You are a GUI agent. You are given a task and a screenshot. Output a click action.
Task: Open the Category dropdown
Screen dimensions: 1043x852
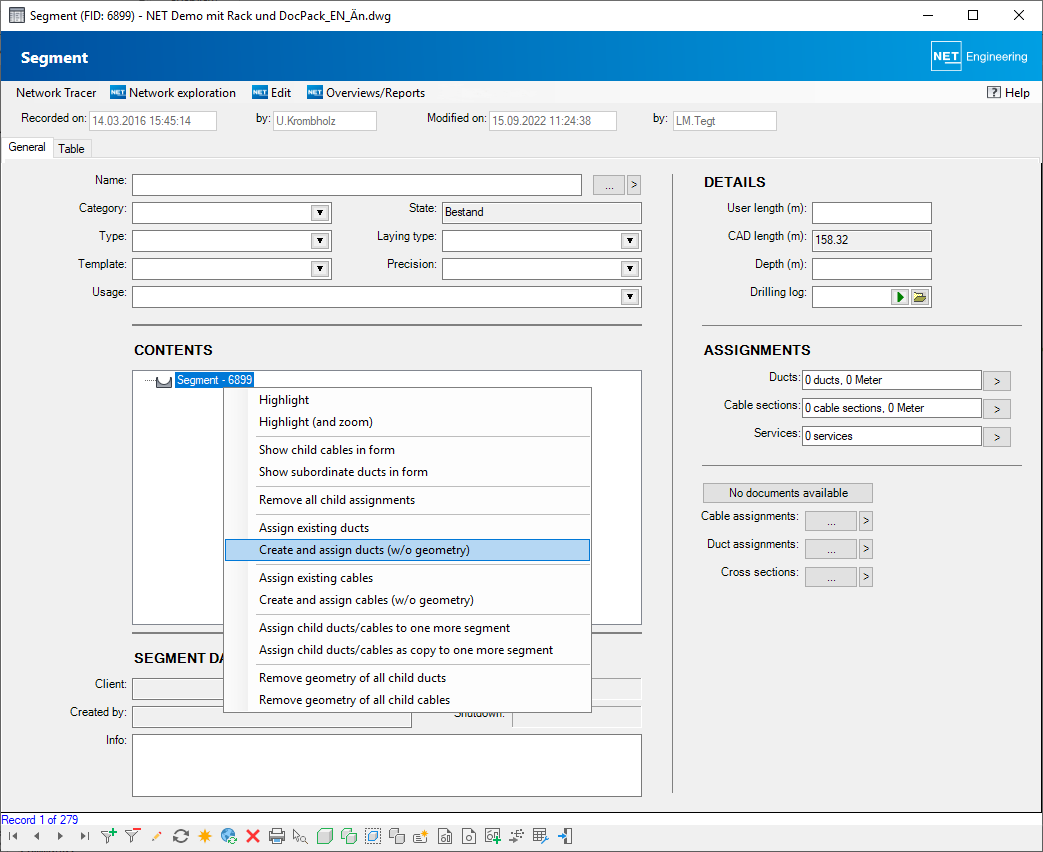[x=320, y=213]
